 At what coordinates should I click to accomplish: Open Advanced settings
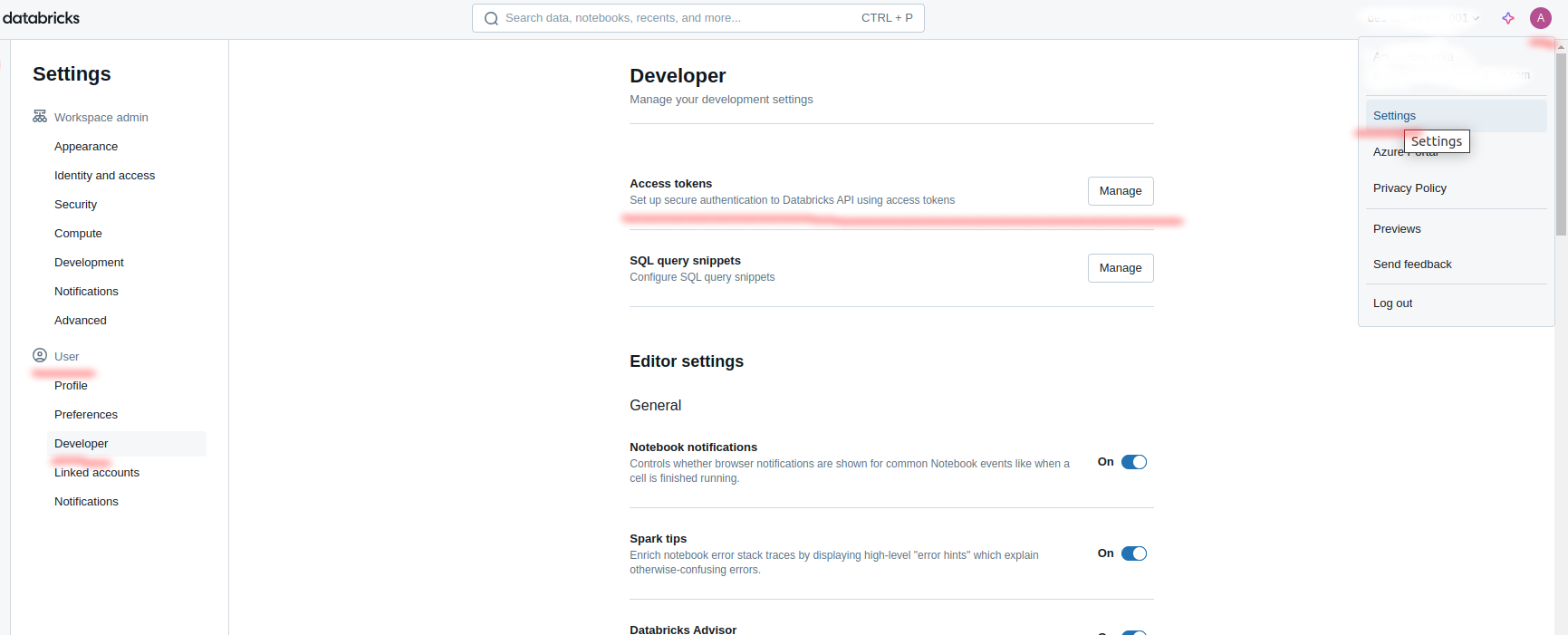point(127,321)
